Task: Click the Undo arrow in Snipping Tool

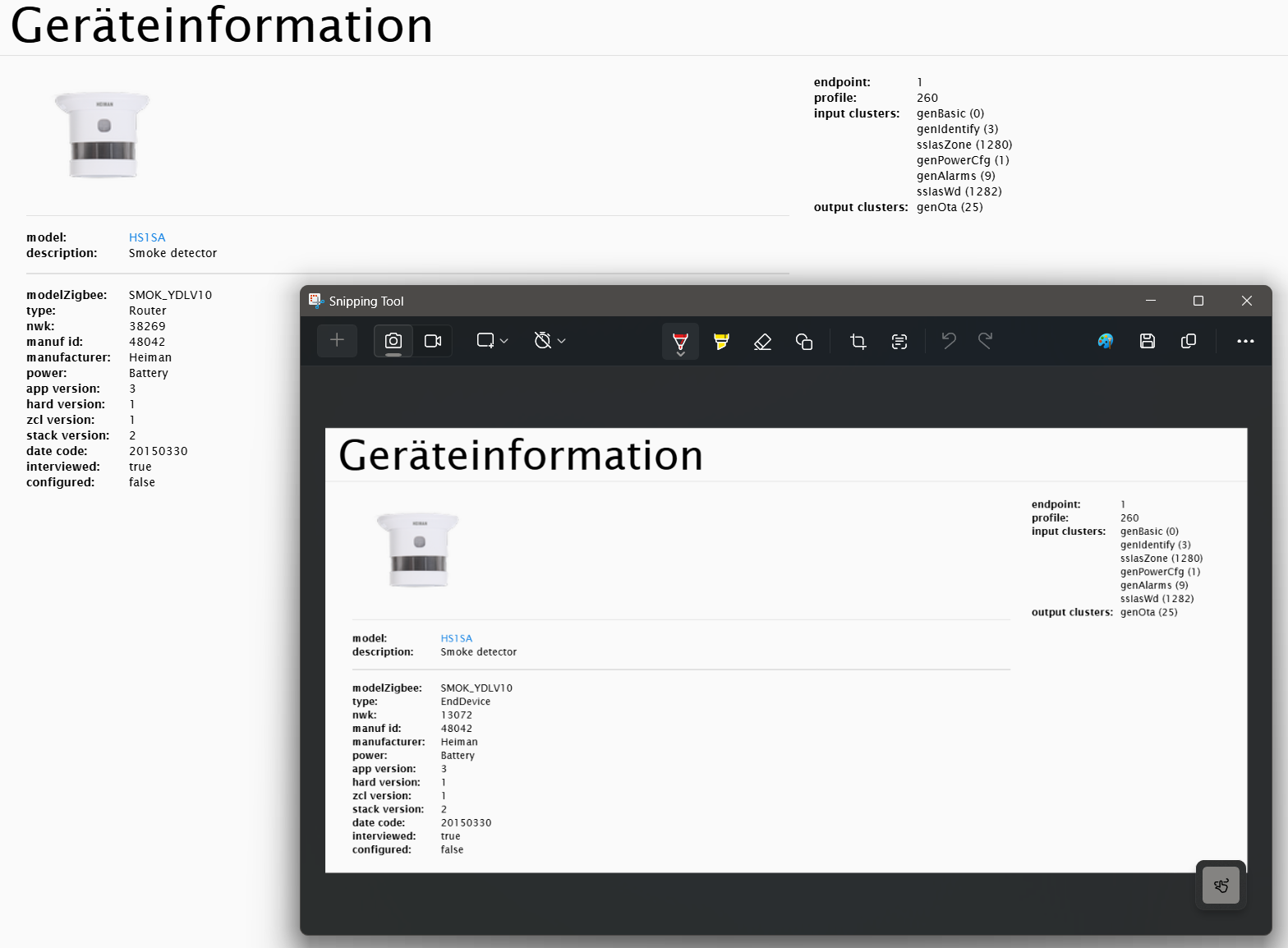Action: click(x=949, y=340)
